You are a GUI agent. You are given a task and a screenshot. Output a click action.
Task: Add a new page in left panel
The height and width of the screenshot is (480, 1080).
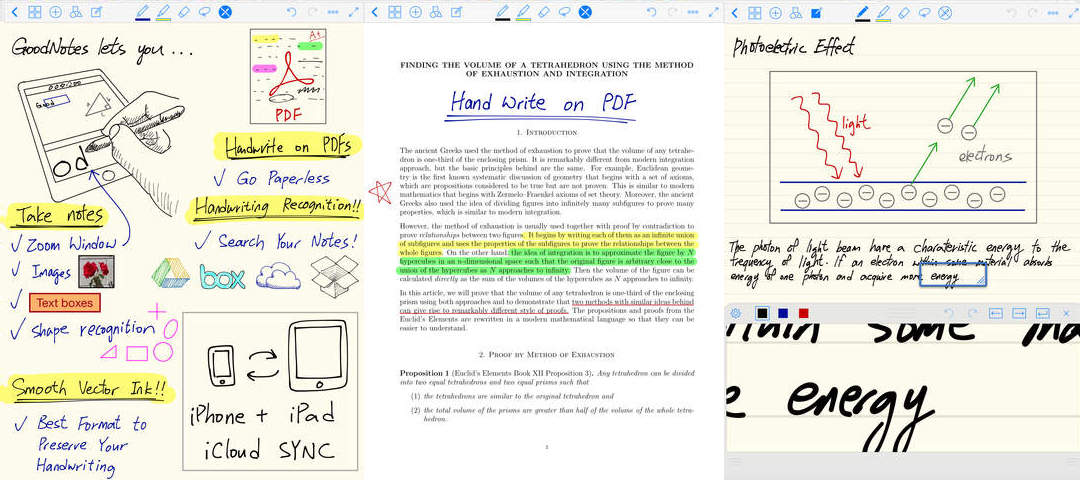pos(56,12)
